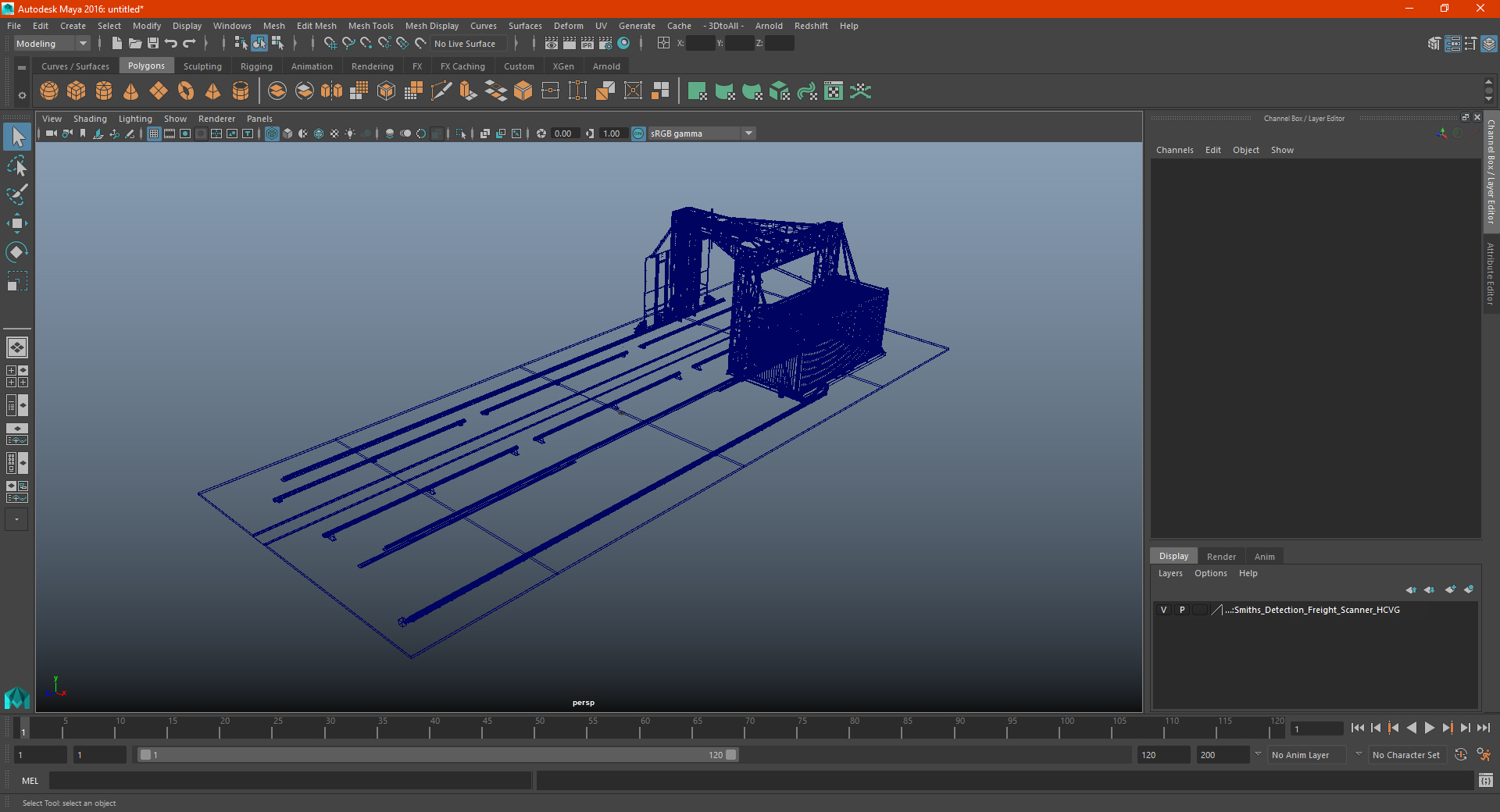
Task: Create a polygon pipe from the shelf
Action: 241,91
